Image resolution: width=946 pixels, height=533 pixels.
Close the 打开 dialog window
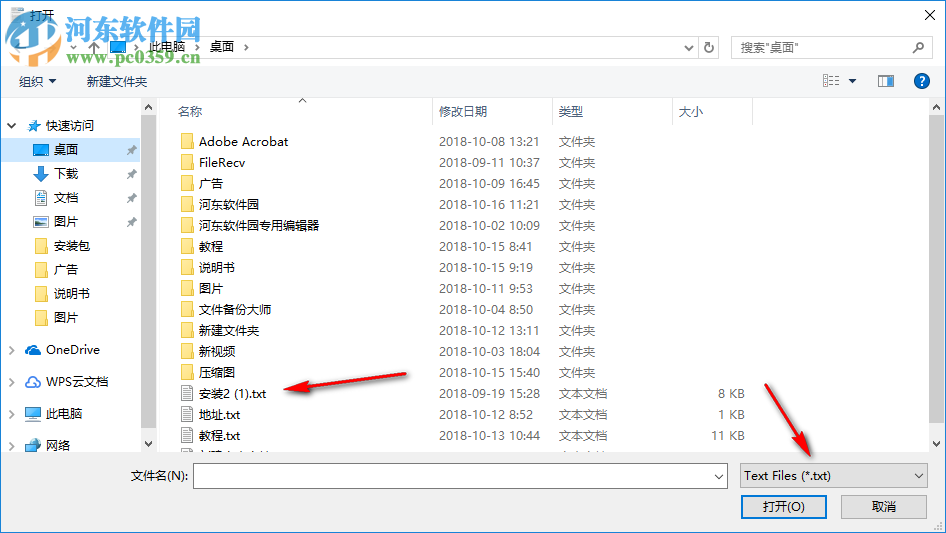[x=930, y=15]
